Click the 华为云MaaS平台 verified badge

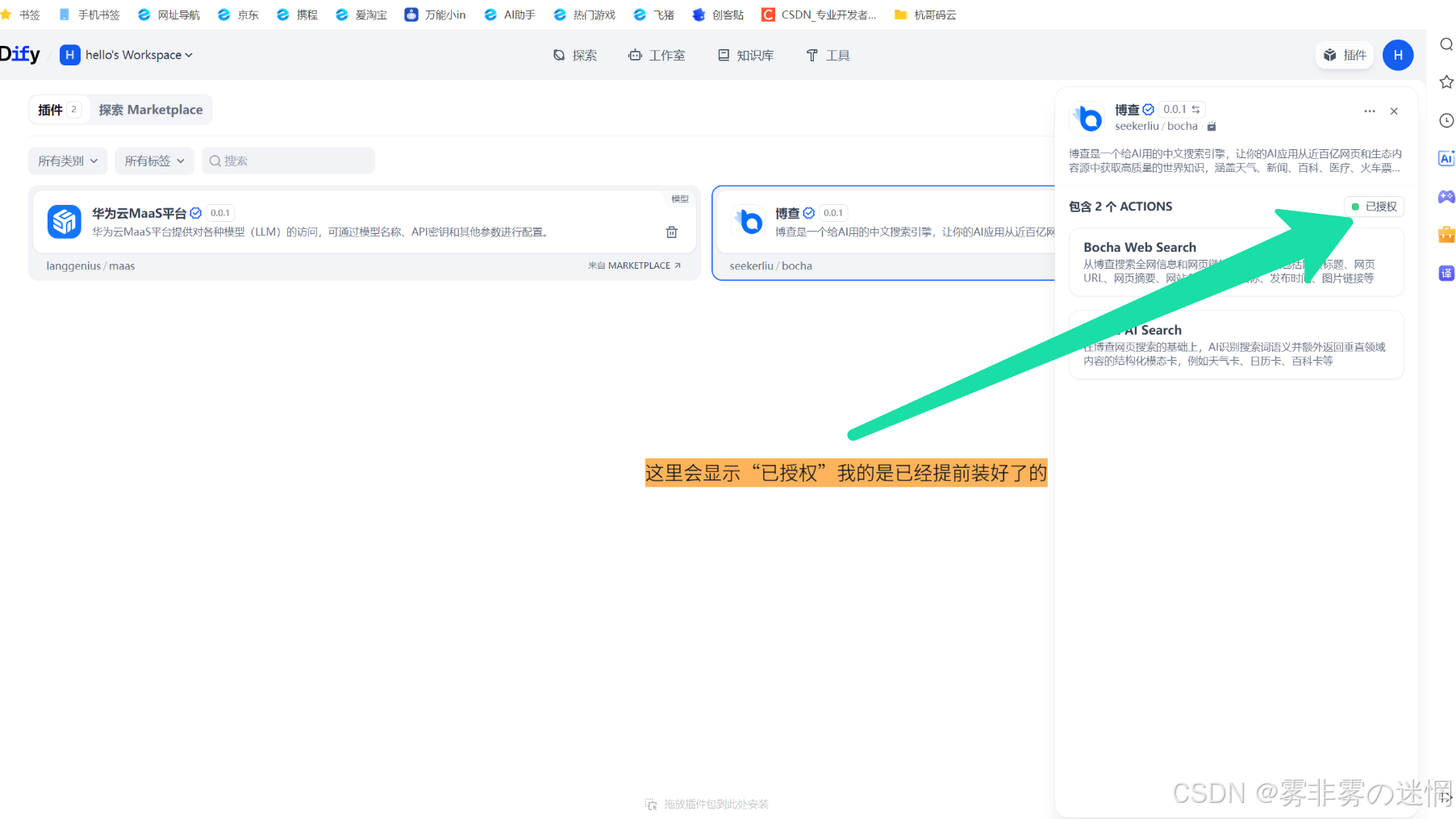195,213
